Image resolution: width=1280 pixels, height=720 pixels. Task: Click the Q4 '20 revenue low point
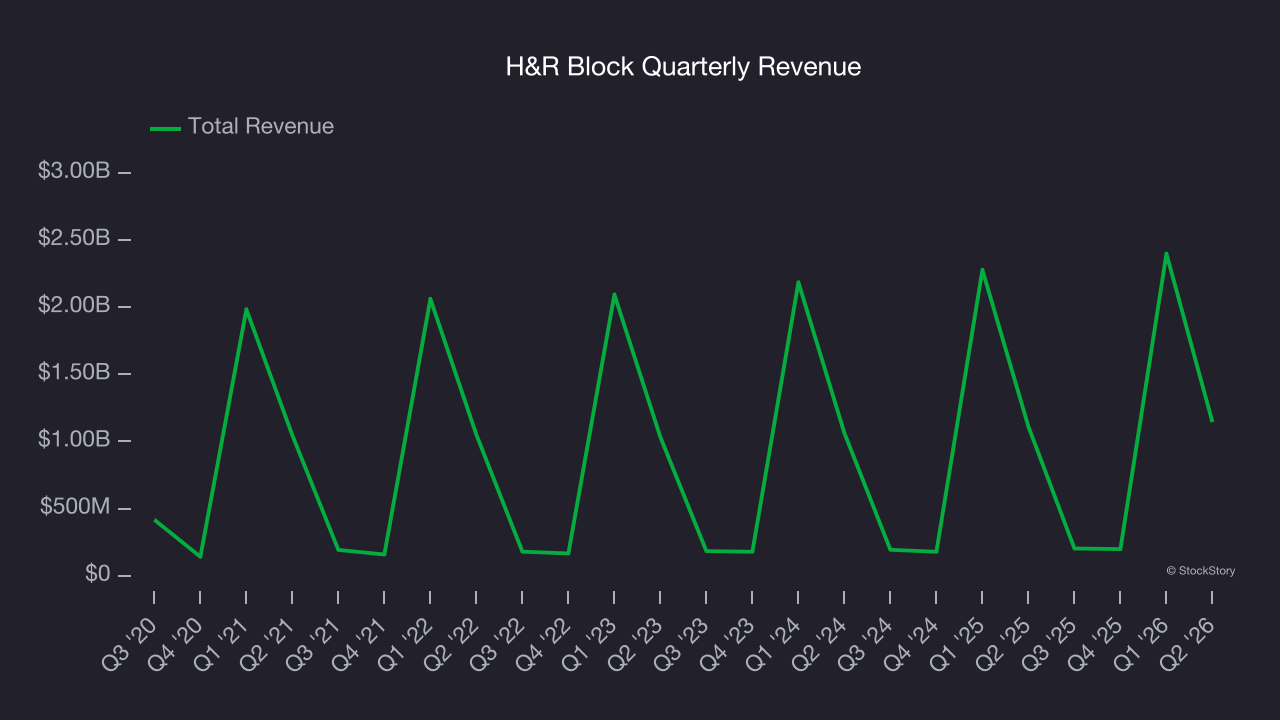(200, 557)
